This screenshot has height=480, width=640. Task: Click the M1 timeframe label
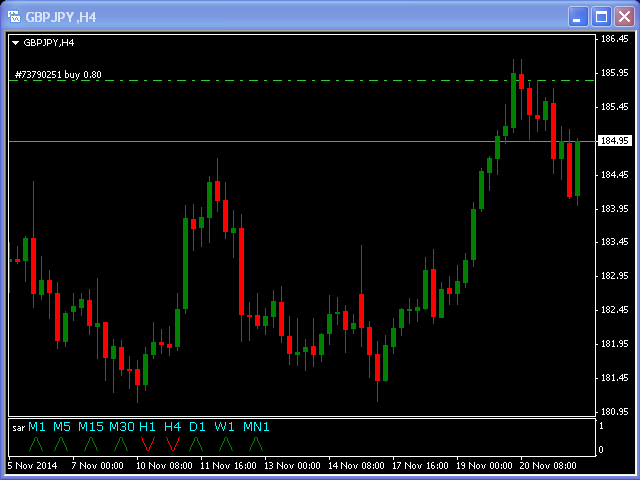37,427
